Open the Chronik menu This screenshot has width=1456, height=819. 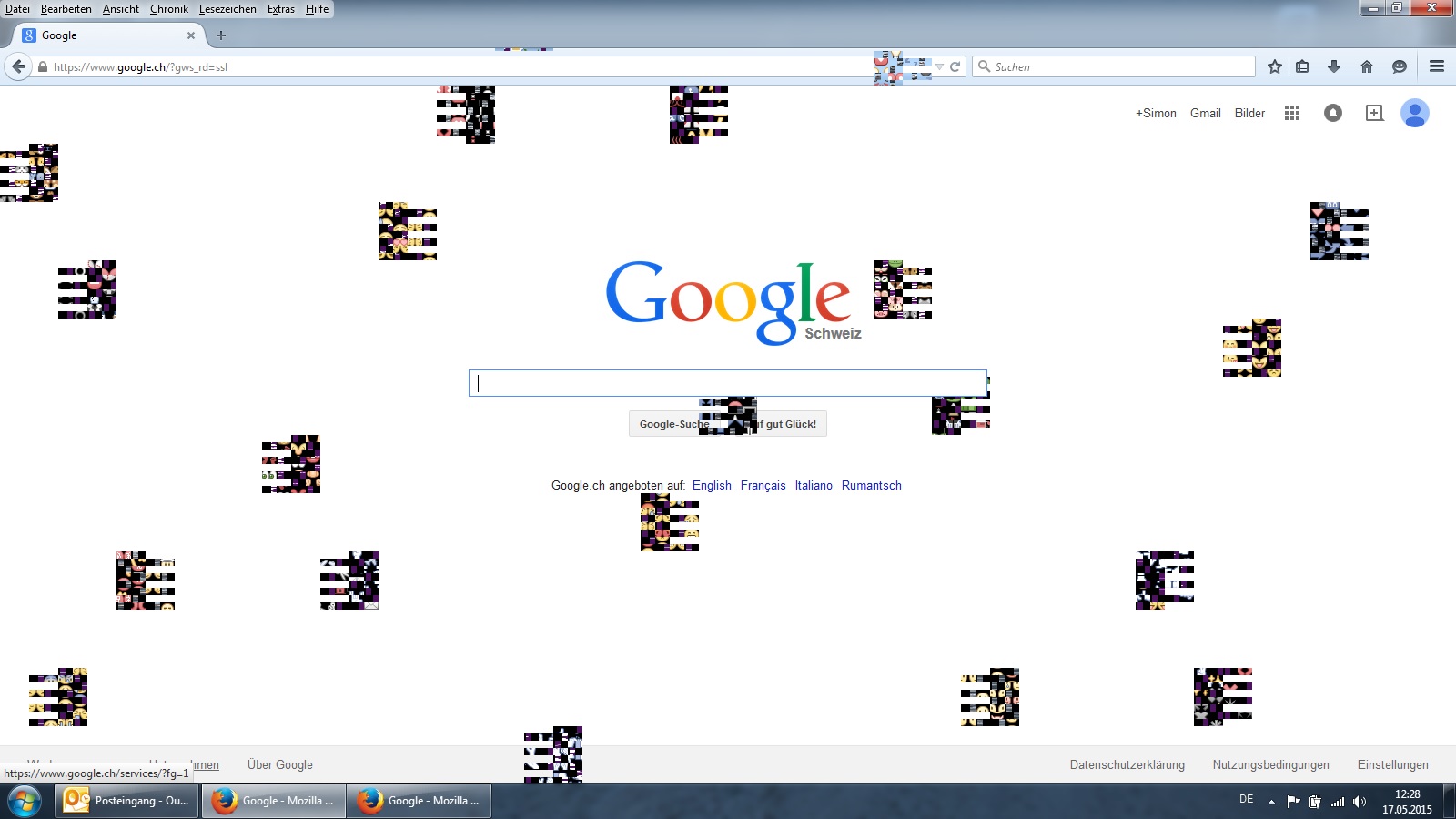click(169, 9)
